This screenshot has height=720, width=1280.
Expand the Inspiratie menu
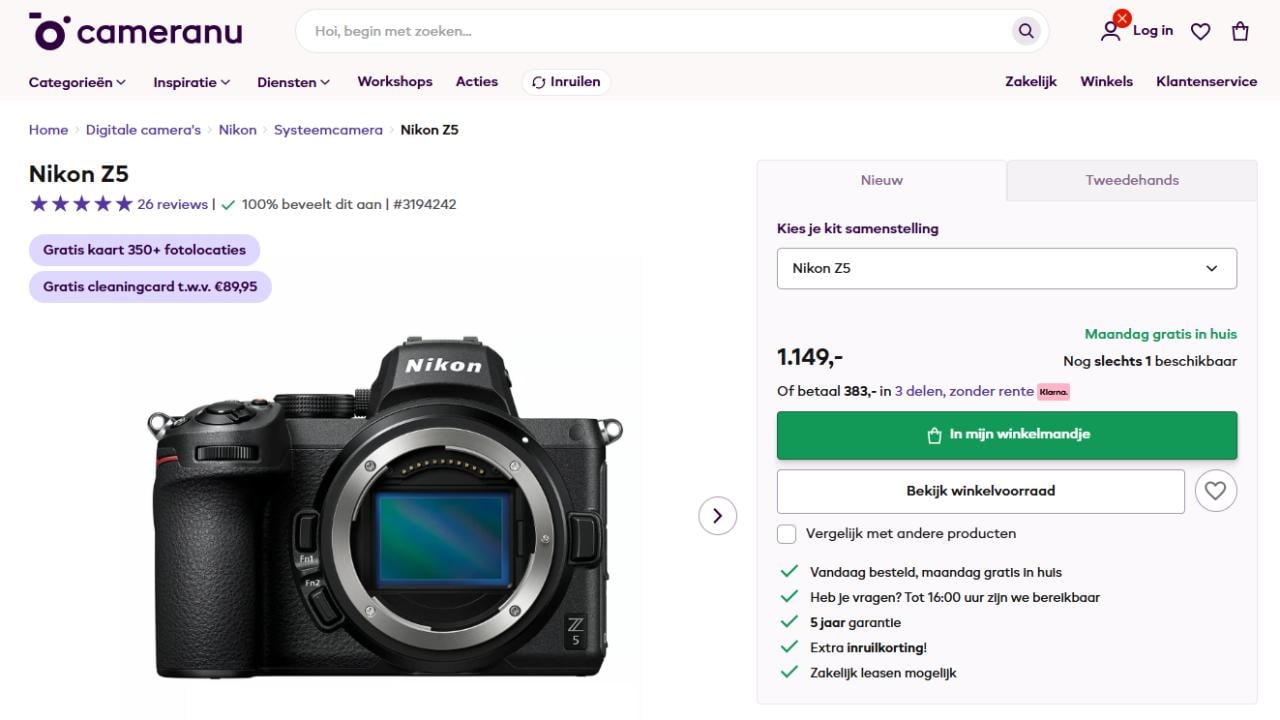point(192,82)
